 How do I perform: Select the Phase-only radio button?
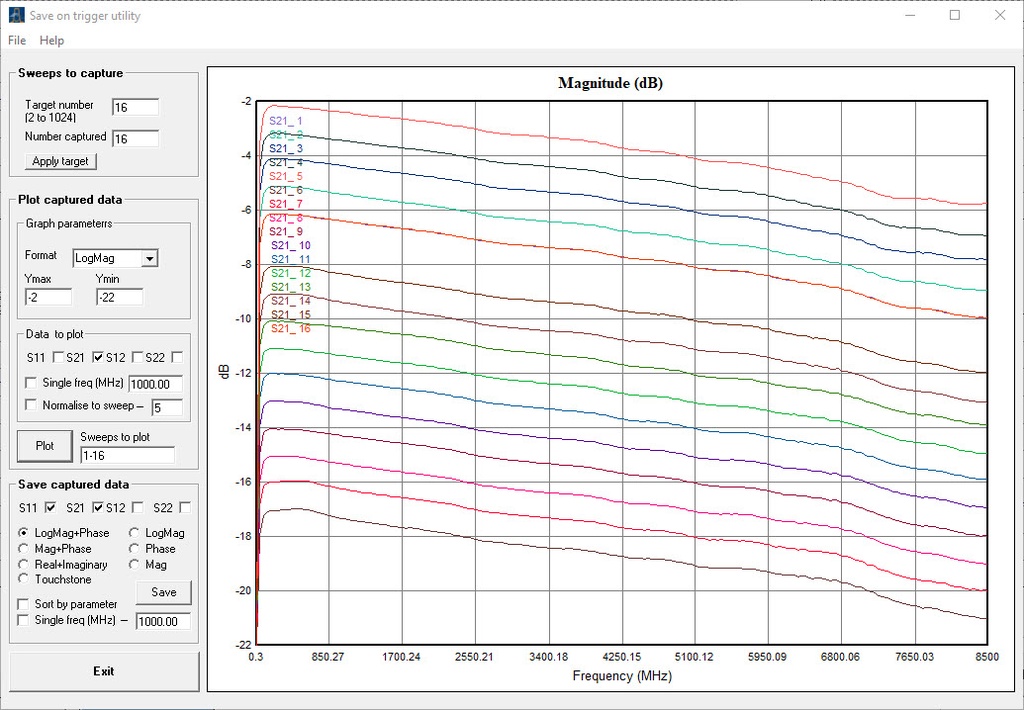(135, 549)
